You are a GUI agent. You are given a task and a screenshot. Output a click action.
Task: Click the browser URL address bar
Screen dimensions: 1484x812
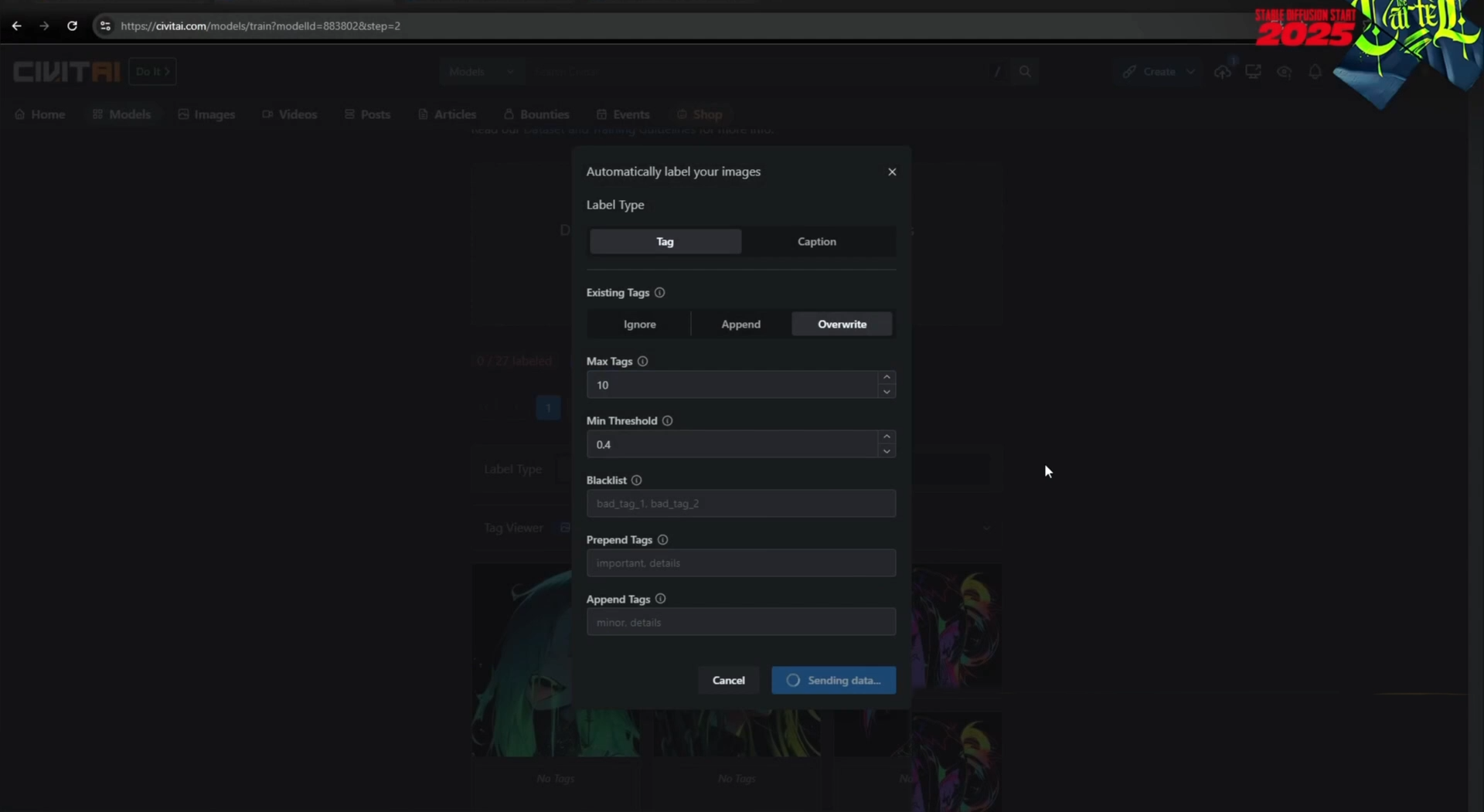coord(665,25)
